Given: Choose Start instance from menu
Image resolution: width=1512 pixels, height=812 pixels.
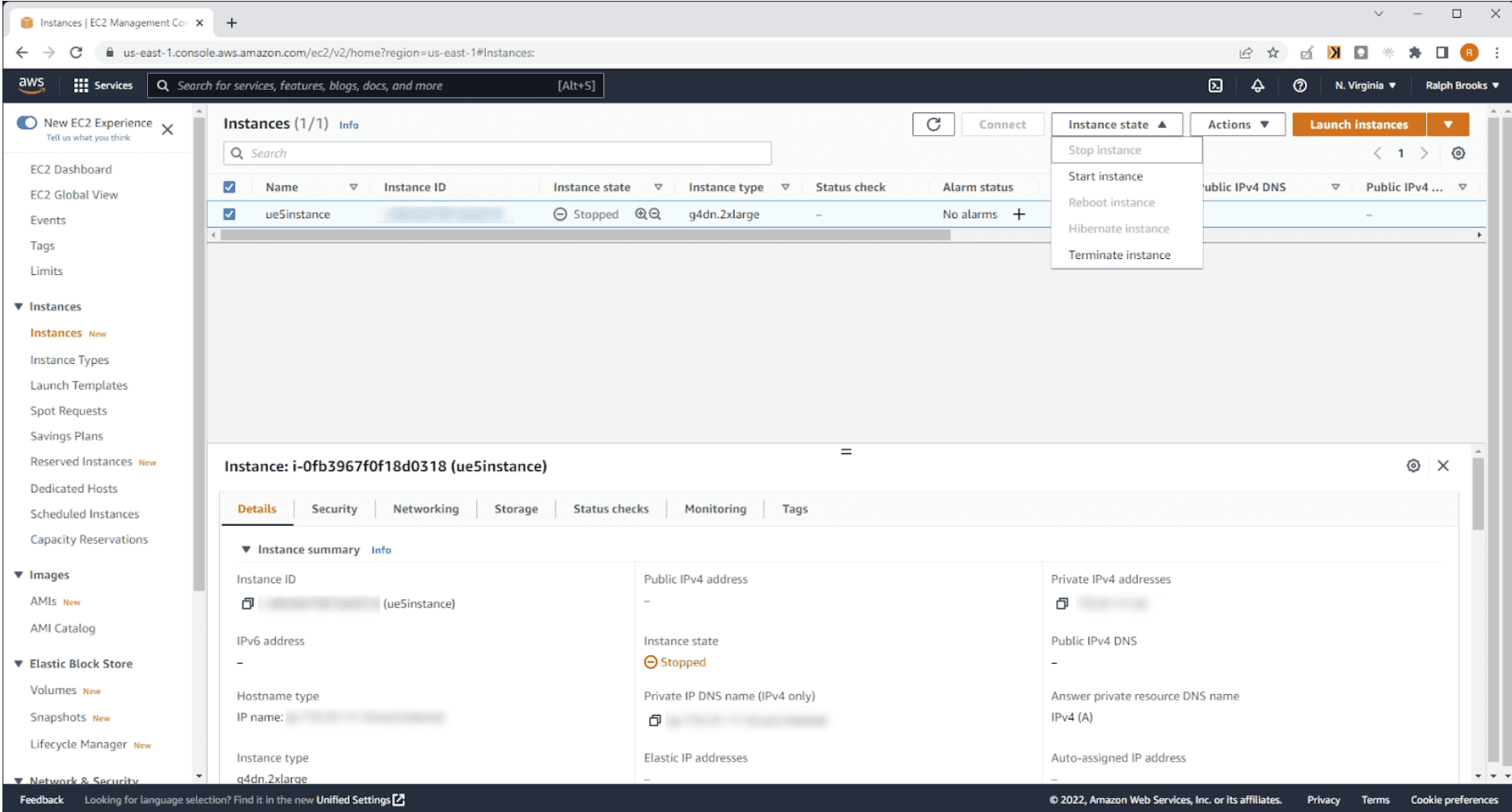Looking at the screenshot, I should tap(1105, 176).
